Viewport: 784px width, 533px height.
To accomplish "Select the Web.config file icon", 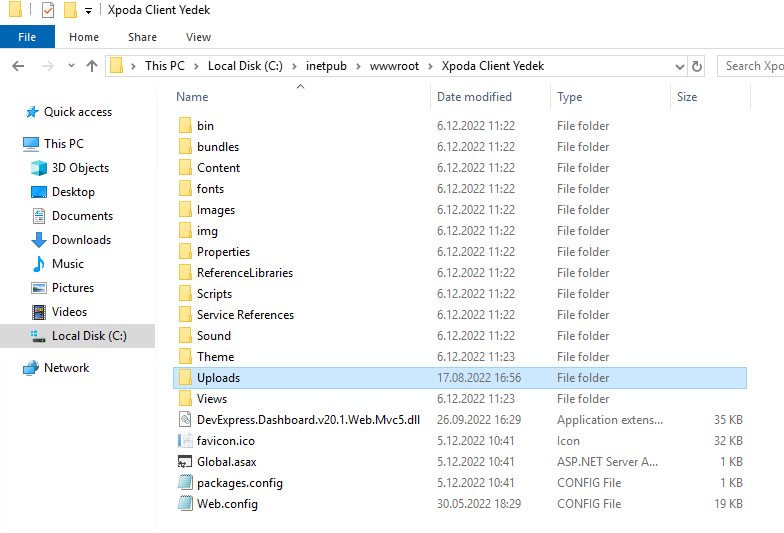I will pyautogui.click(x=185, y=504).
